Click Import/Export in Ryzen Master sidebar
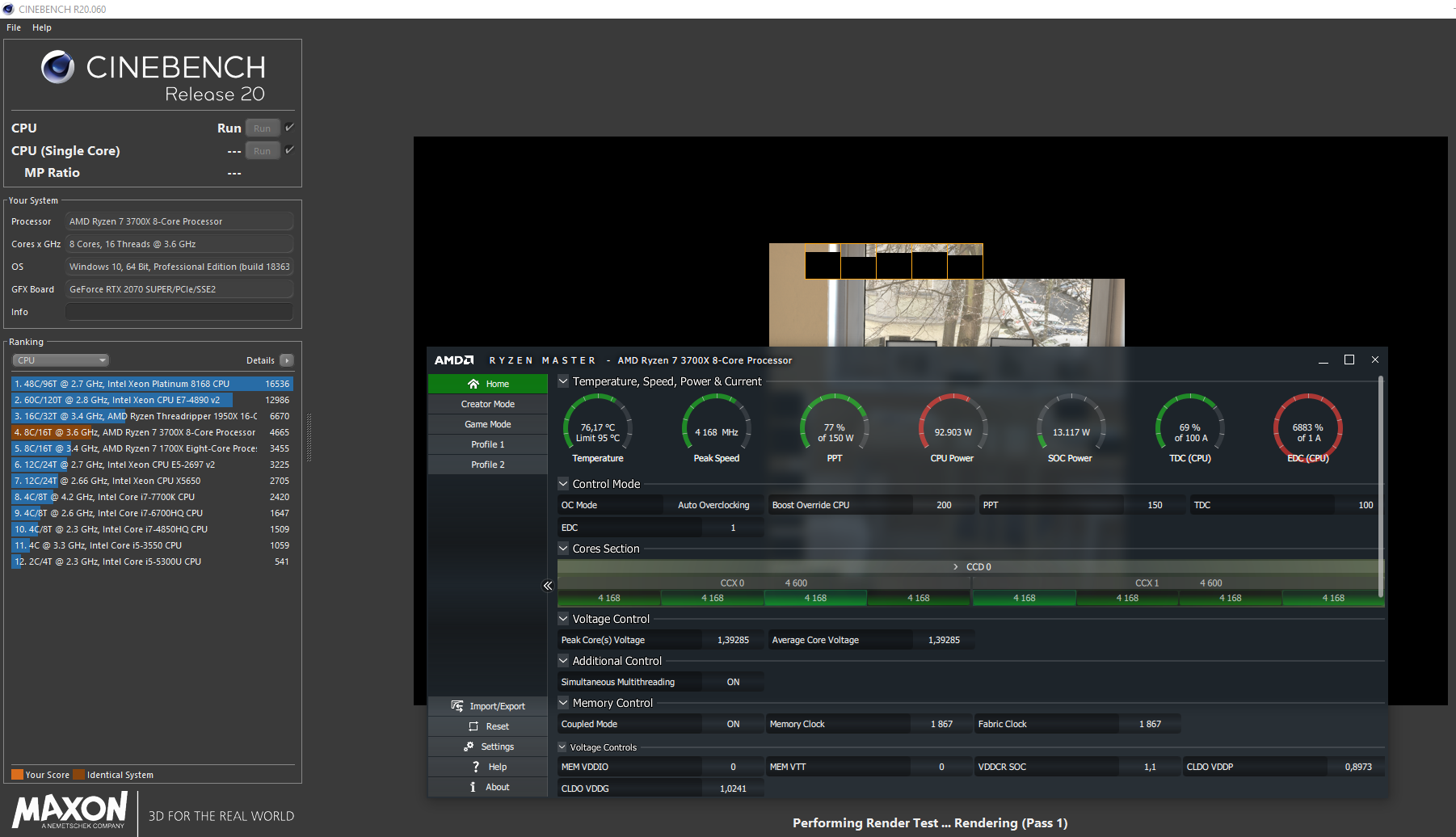 pos(488,706)
